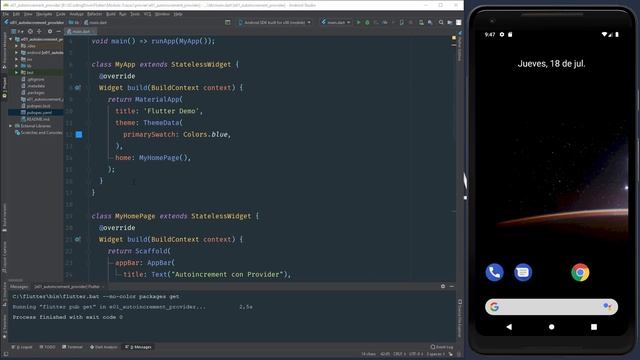Screen dimensions: 640x360
Task: Open the toolbar search magnifier
Action: 441,22
